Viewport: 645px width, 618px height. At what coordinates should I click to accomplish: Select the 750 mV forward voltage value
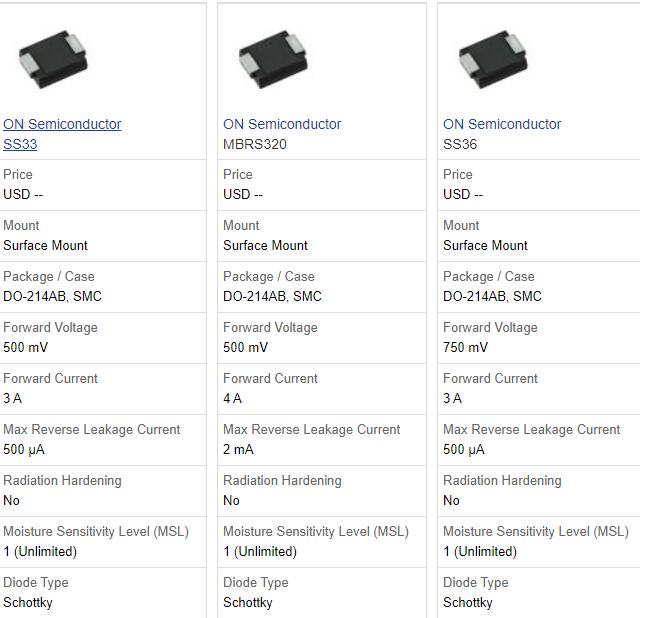[x=465, y=347]
